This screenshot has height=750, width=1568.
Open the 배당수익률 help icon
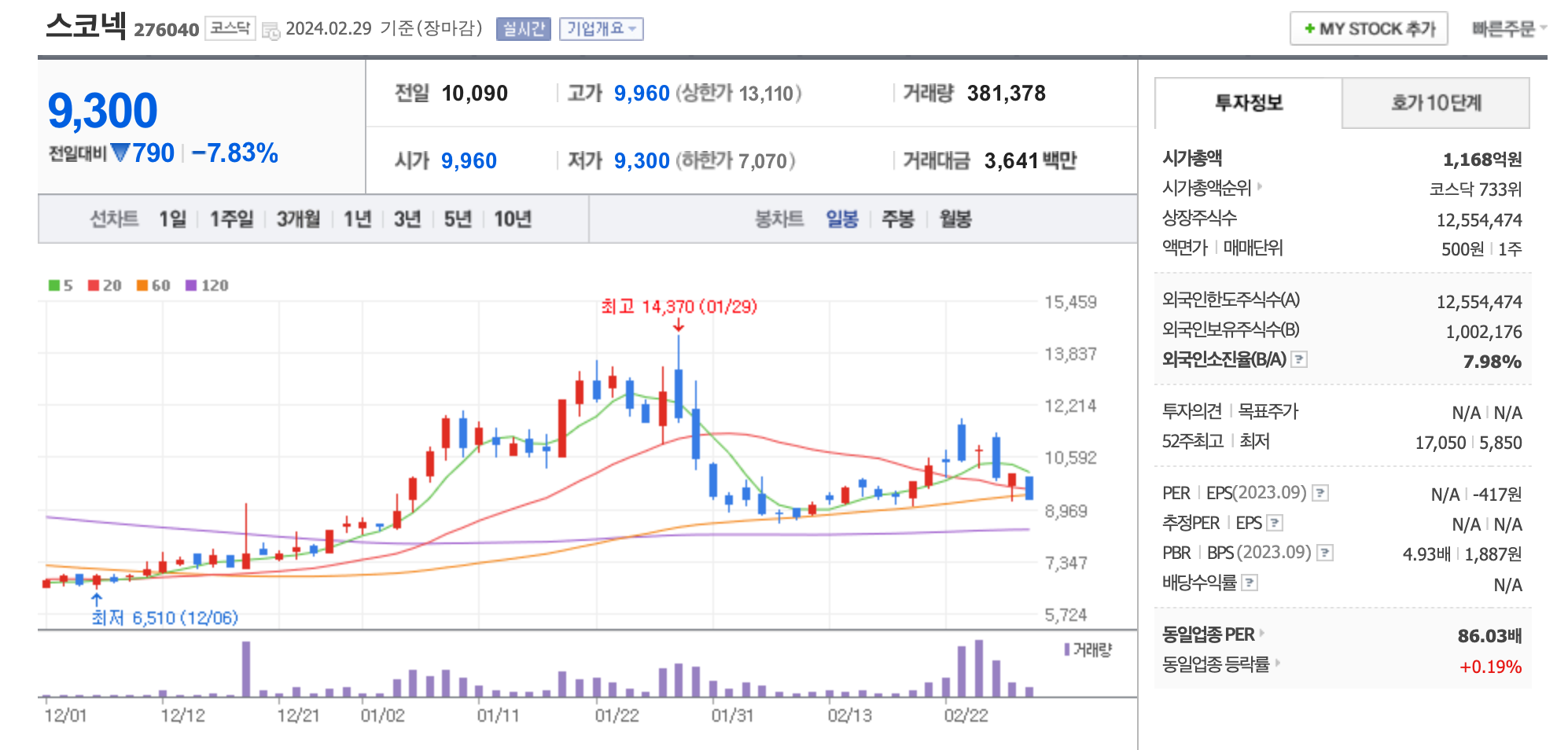coord(1250,583)
